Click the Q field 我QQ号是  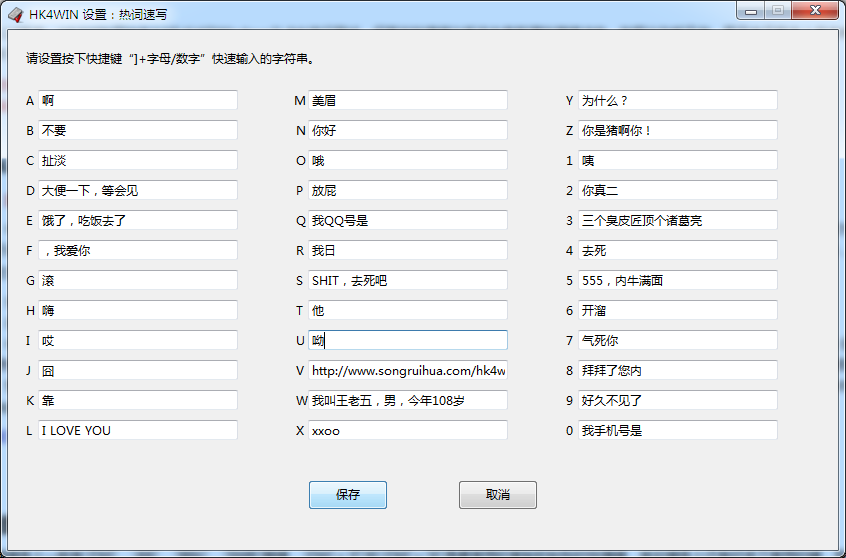point(408,220)
